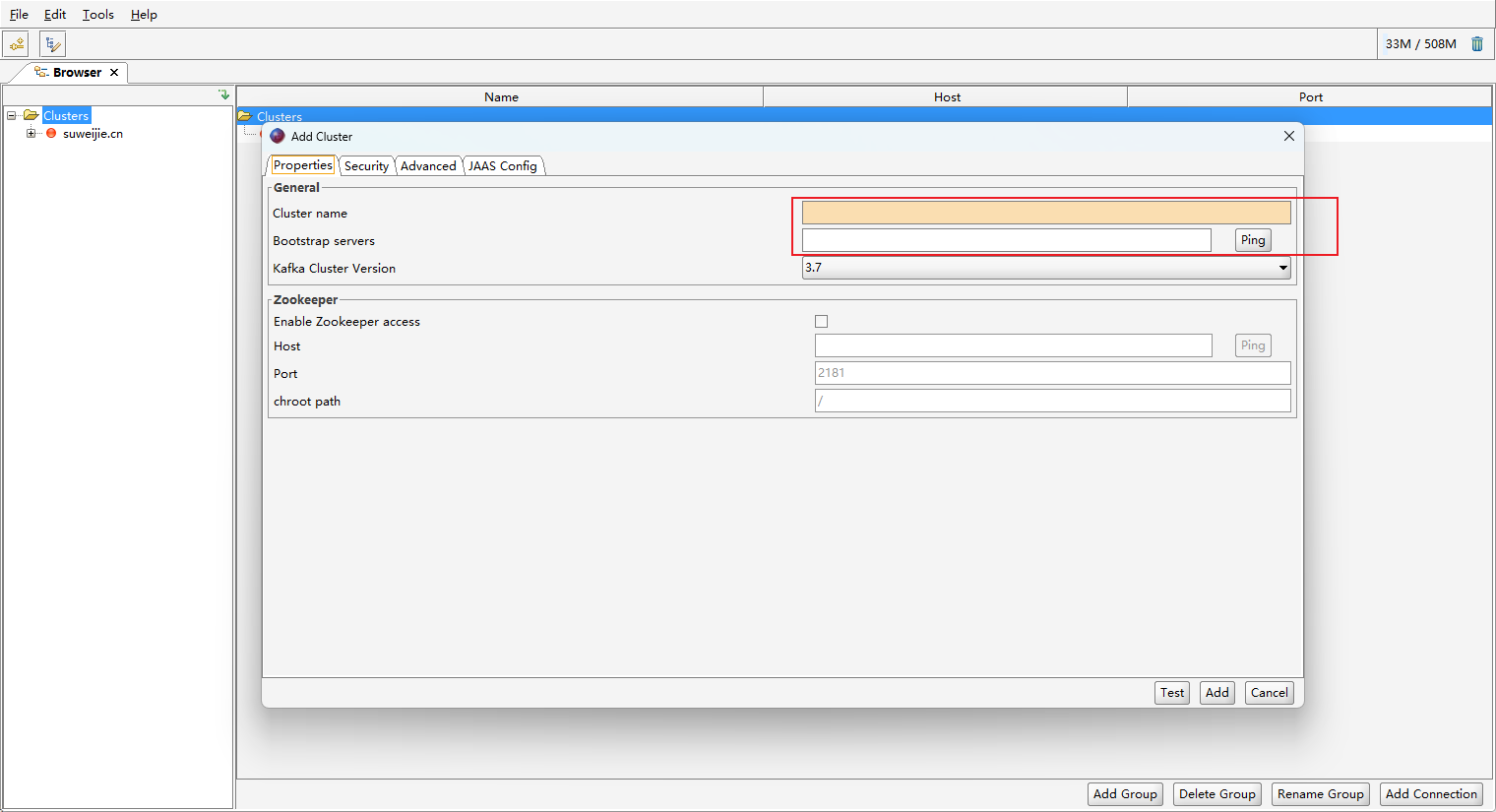Image resolution: width=1496 pixels, height=812 pixels.
Task: Click the cluster icon beside suweijie.cn
Action: click(50, 133)
